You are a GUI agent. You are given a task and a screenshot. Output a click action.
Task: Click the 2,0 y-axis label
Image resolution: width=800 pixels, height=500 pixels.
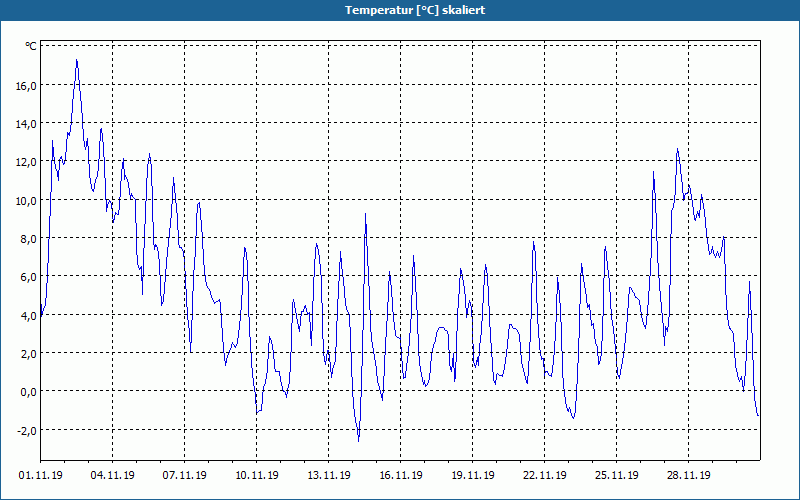point(29,354)
